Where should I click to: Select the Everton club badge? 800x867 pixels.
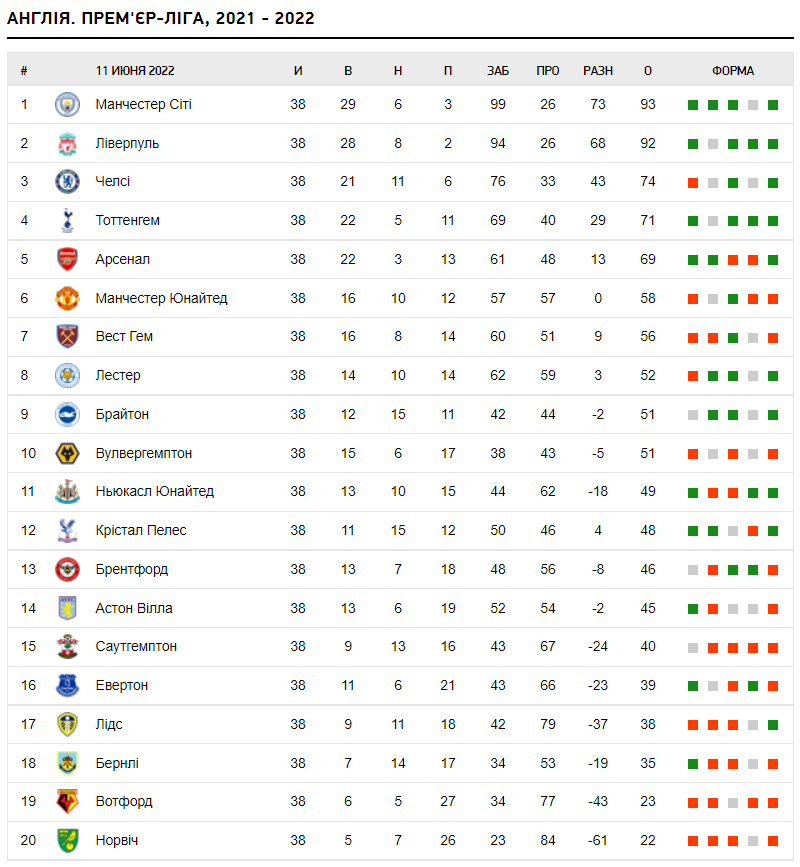(x=67, y=685)
